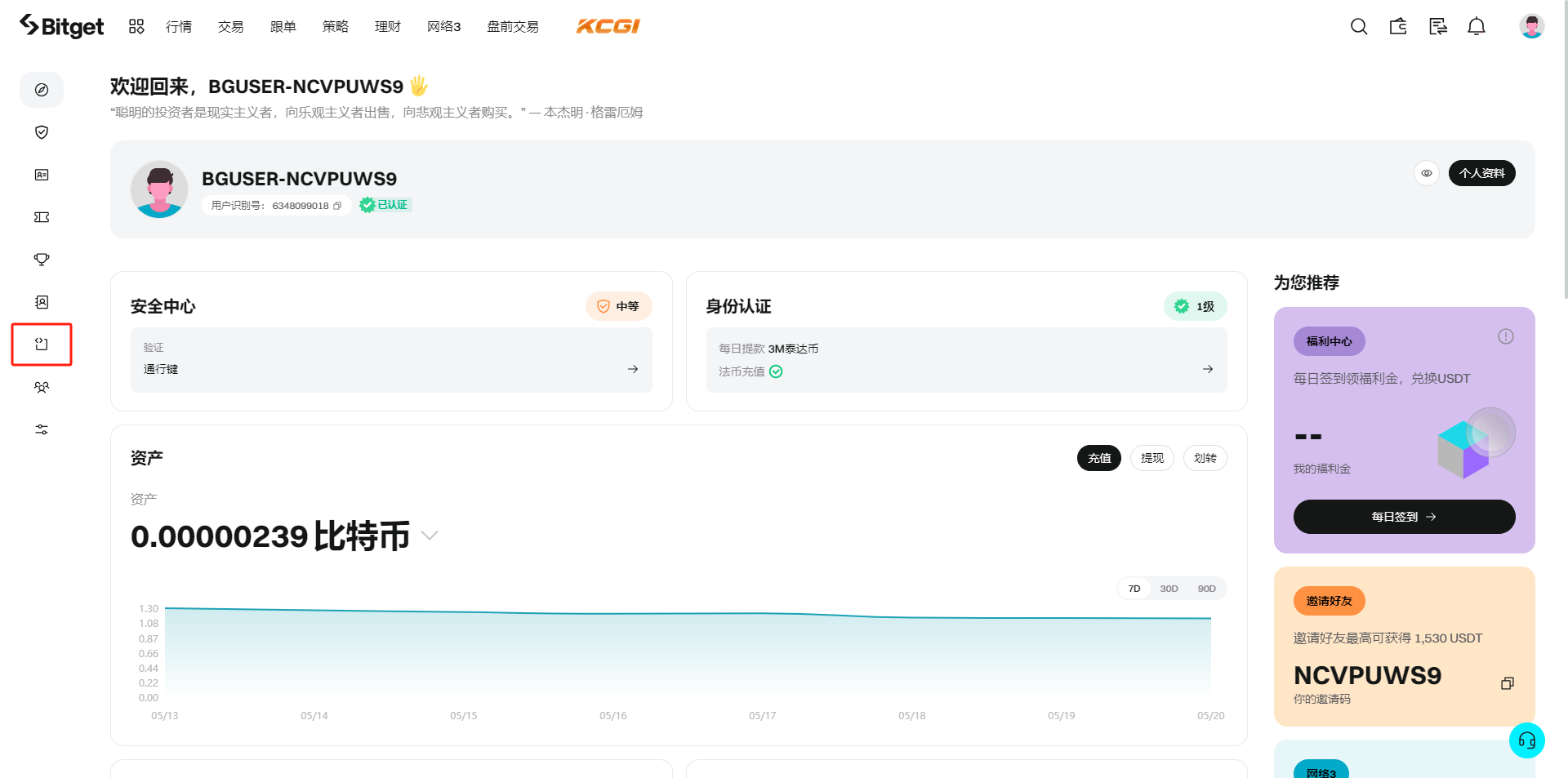Click the 邀请好友 tag
1568x778 pixels.
tap(1329, 601)
